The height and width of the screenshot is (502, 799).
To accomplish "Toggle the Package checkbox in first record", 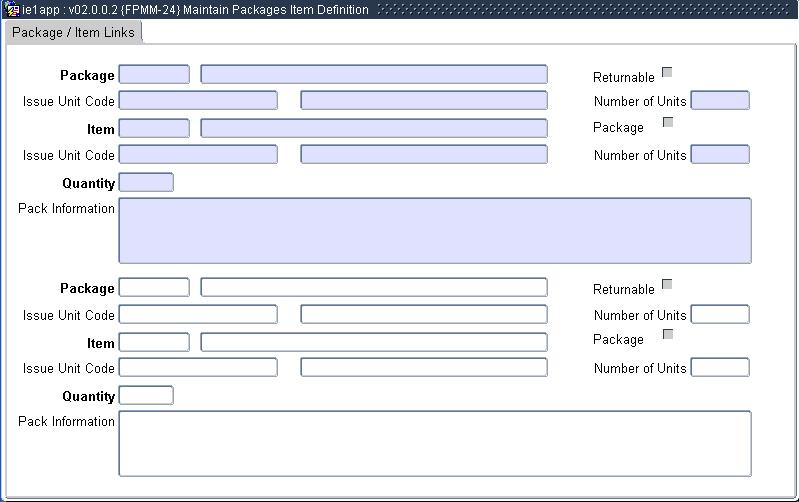I will 667,122.
